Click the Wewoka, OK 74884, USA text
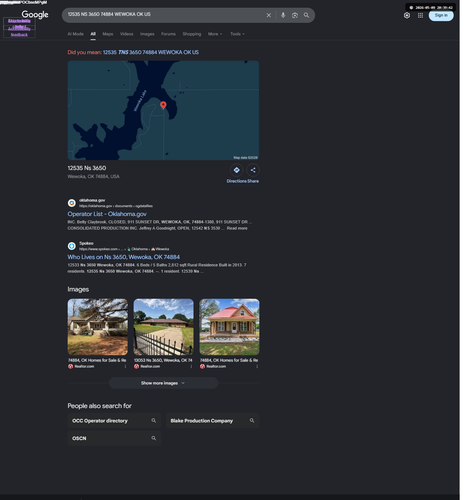Image resolution: width=465 pixels, height=500 pixels. point(94,178)
